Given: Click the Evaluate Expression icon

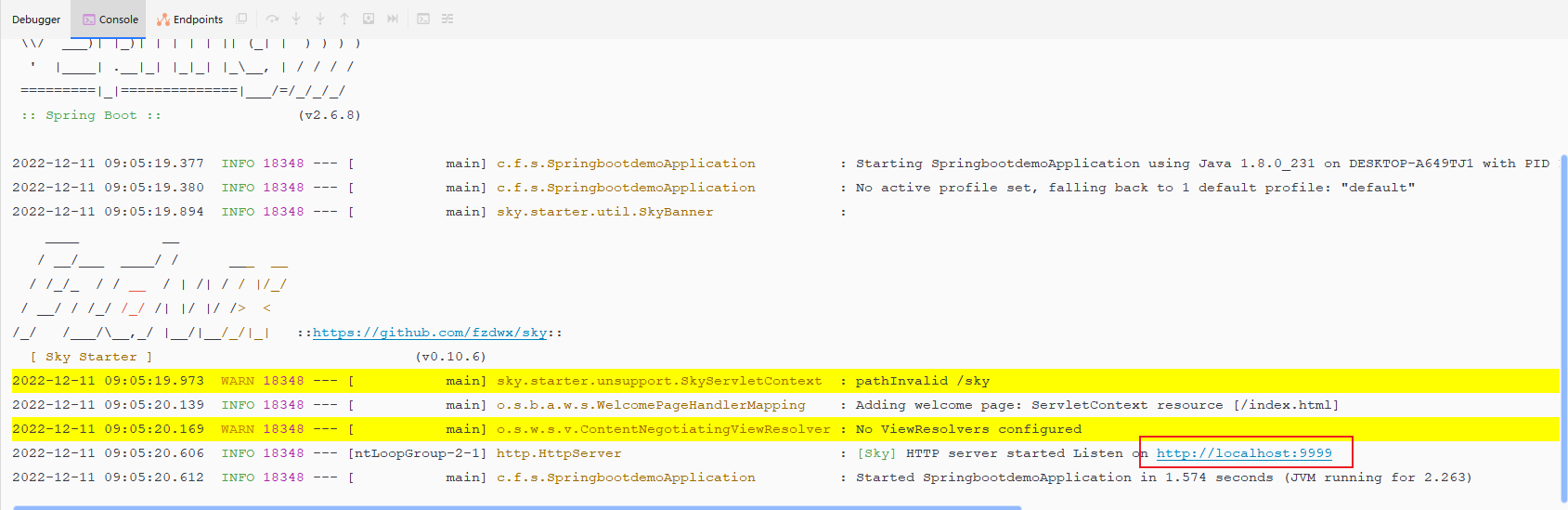Looking at the screenshot, I should point(423,19).
